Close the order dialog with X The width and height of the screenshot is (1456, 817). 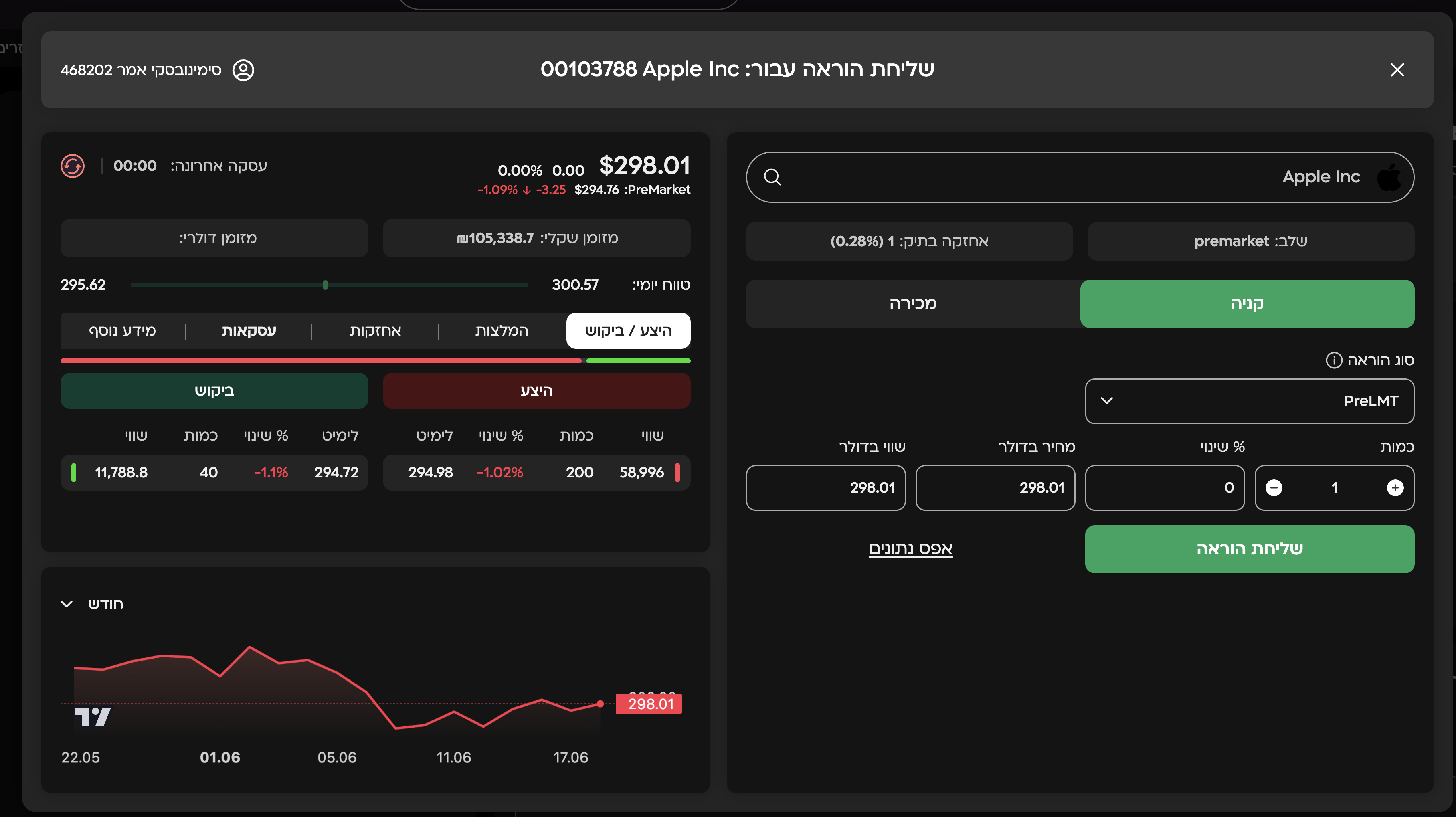coord(1397,69)
